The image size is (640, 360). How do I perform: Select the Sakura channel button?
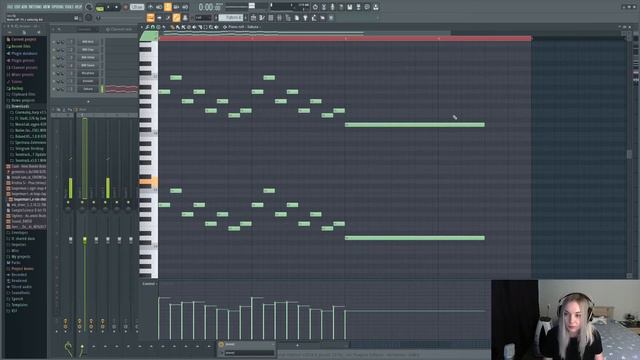click(x=88, y=89)
